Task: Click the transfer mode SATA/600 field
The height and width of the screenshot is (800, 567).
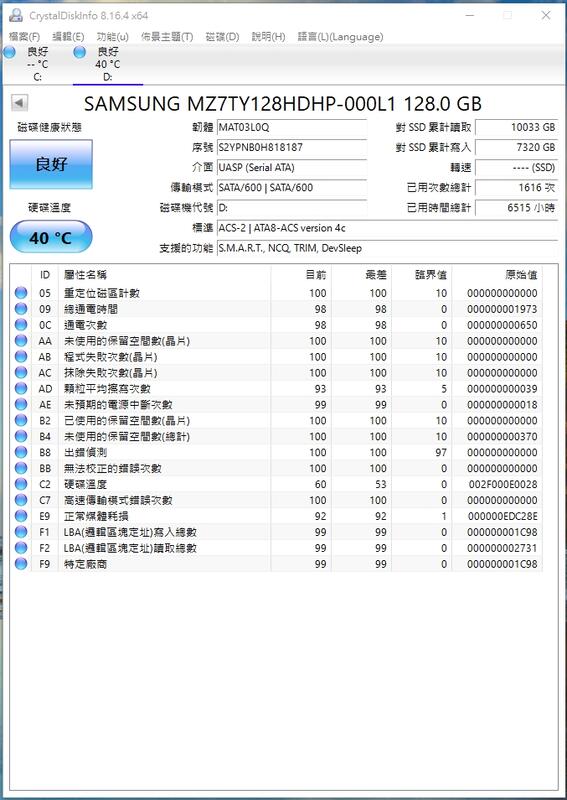Action: 292,187
